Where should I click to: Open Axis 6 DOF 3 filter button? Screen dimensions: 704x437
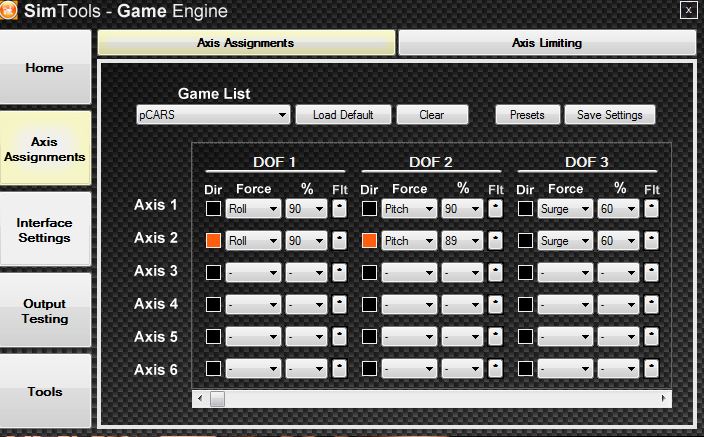[651, 369]
